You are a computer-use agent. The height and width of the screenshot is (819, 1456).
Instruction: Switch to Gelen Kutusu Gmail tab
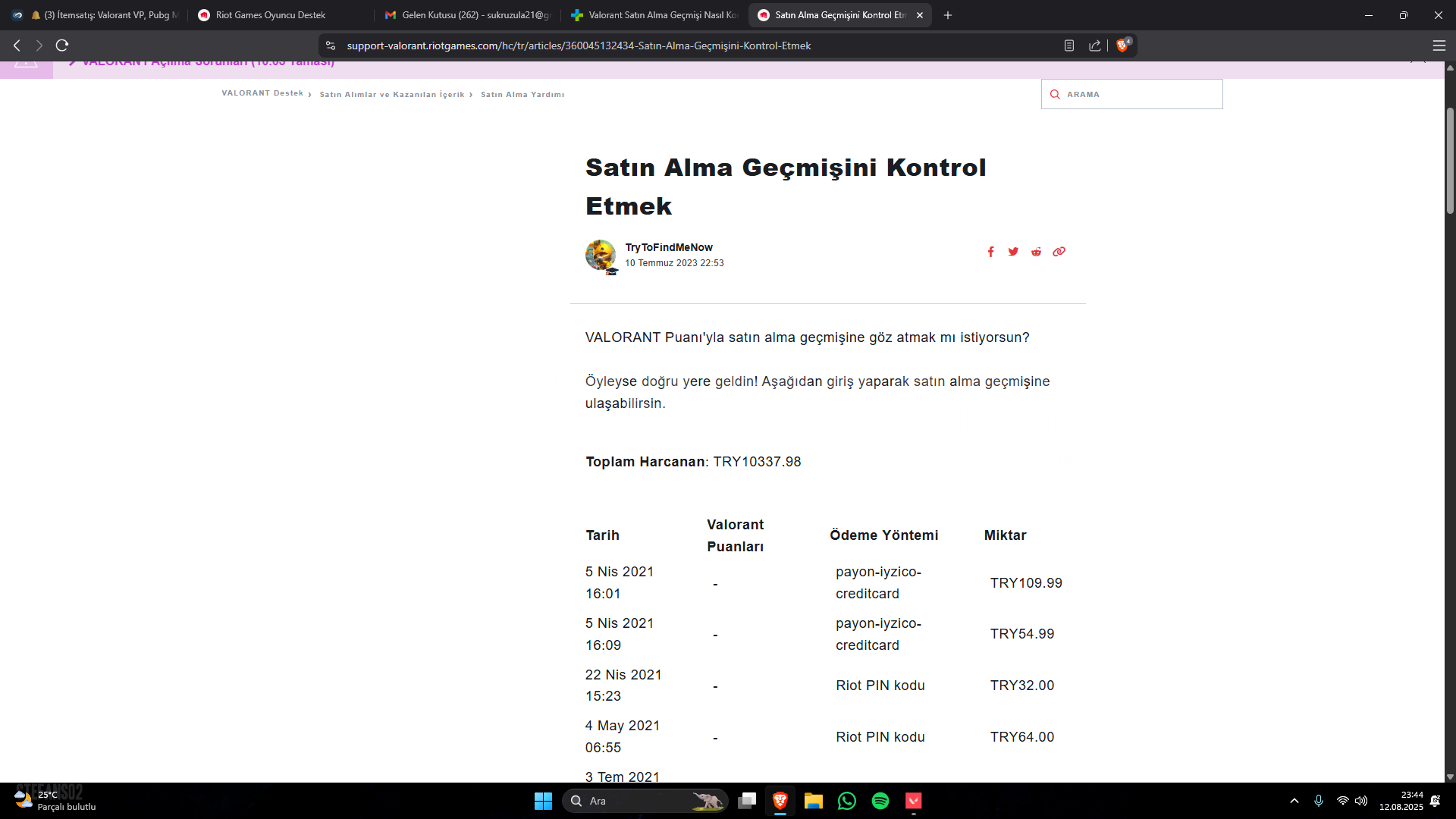coord(467,15)
